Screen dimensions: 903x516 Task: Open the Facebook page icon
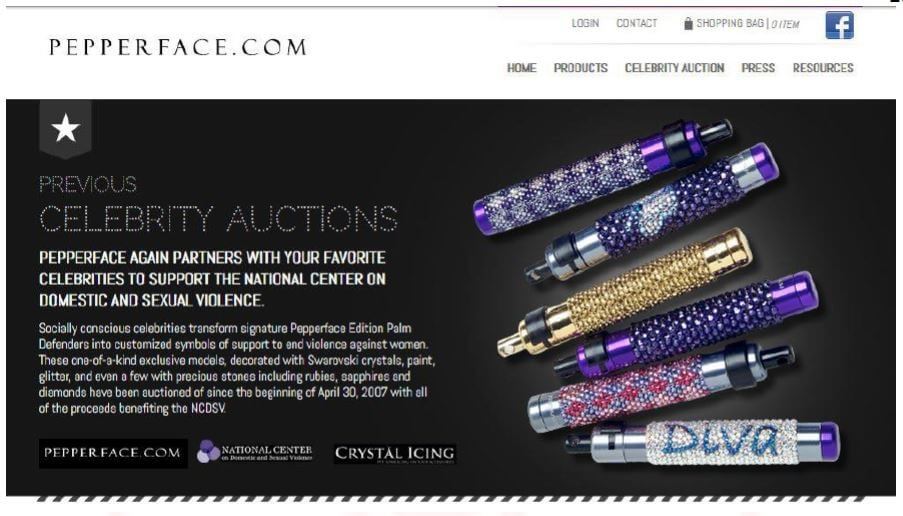[839, 25]
